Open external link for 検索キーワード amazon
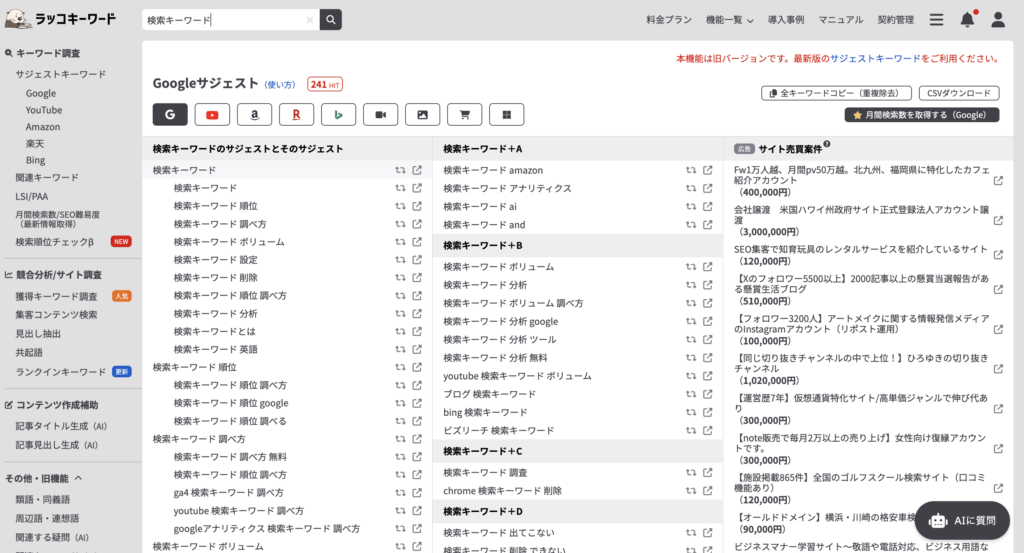 click(x=707, y=170)
